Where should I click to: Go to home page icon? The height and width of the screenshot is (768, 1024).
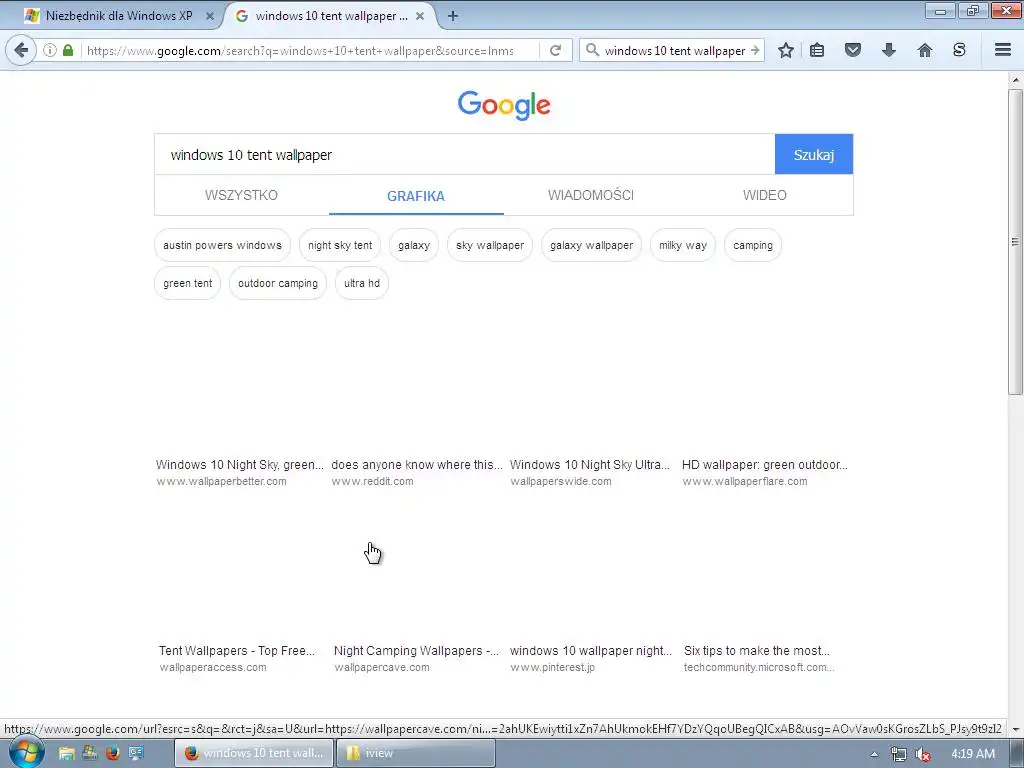[x=924, y=50]
